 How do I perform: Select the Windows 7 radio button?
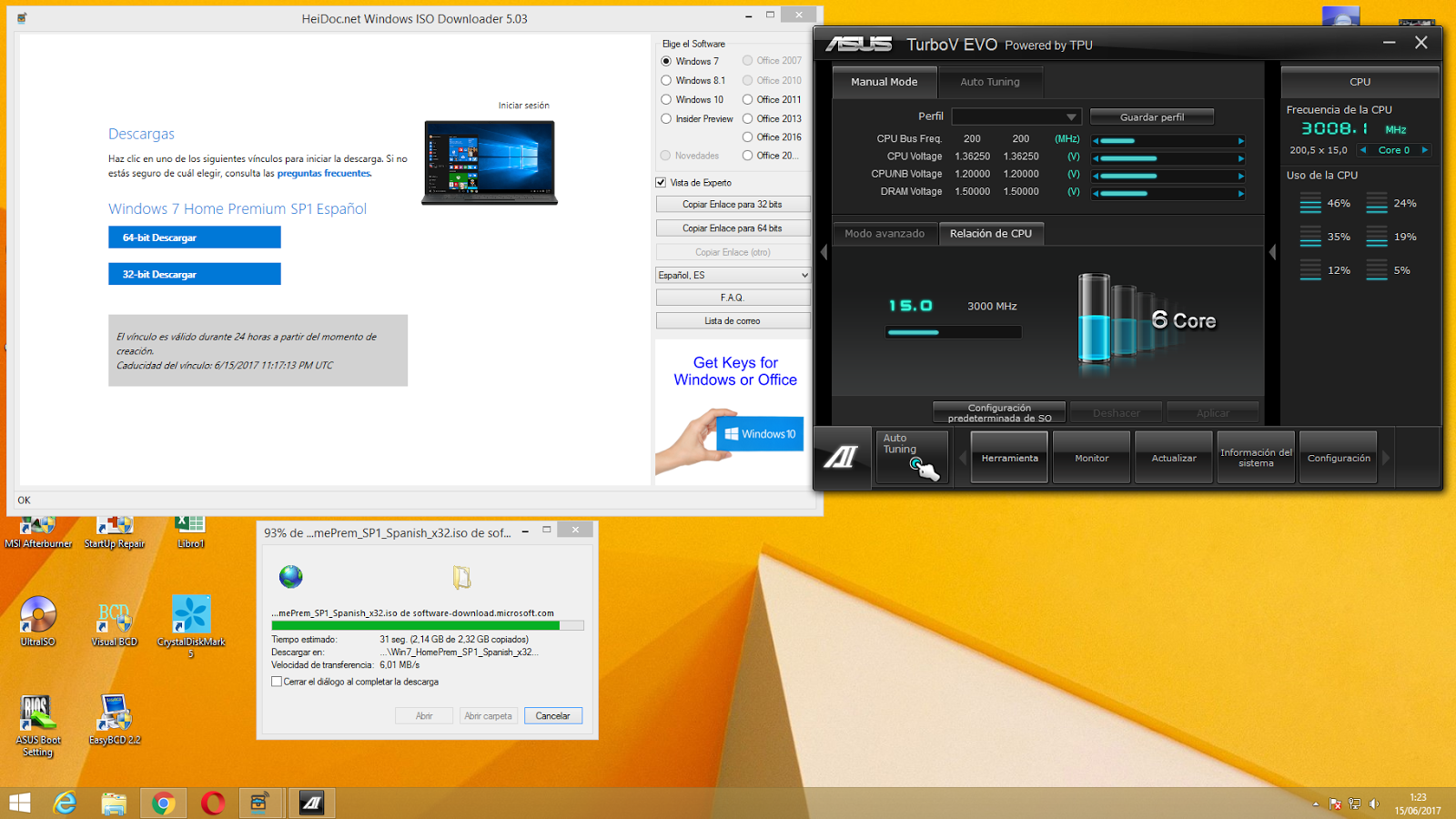[666, 61]
